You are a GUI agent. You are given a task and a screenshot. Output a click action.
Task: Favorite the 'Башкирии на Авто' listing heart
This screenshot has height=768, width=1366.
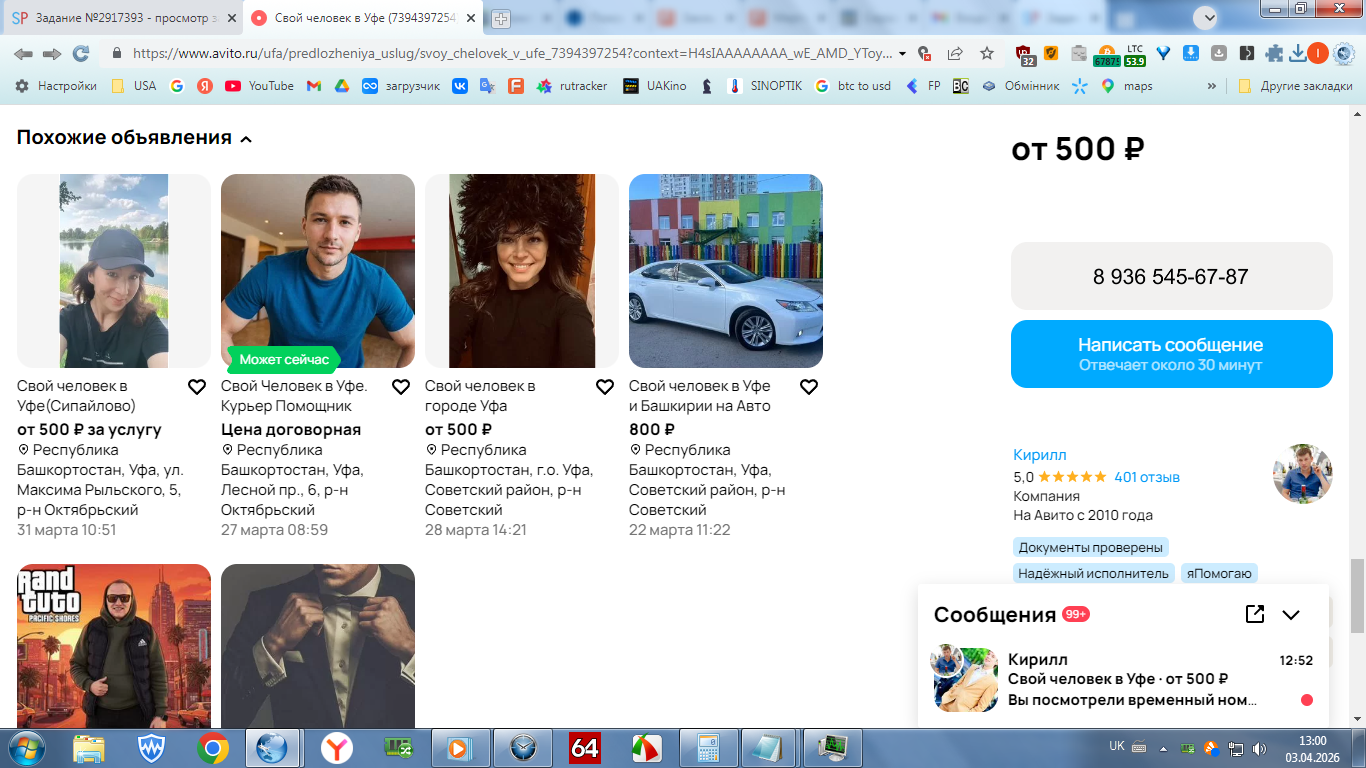coord(809,387)
